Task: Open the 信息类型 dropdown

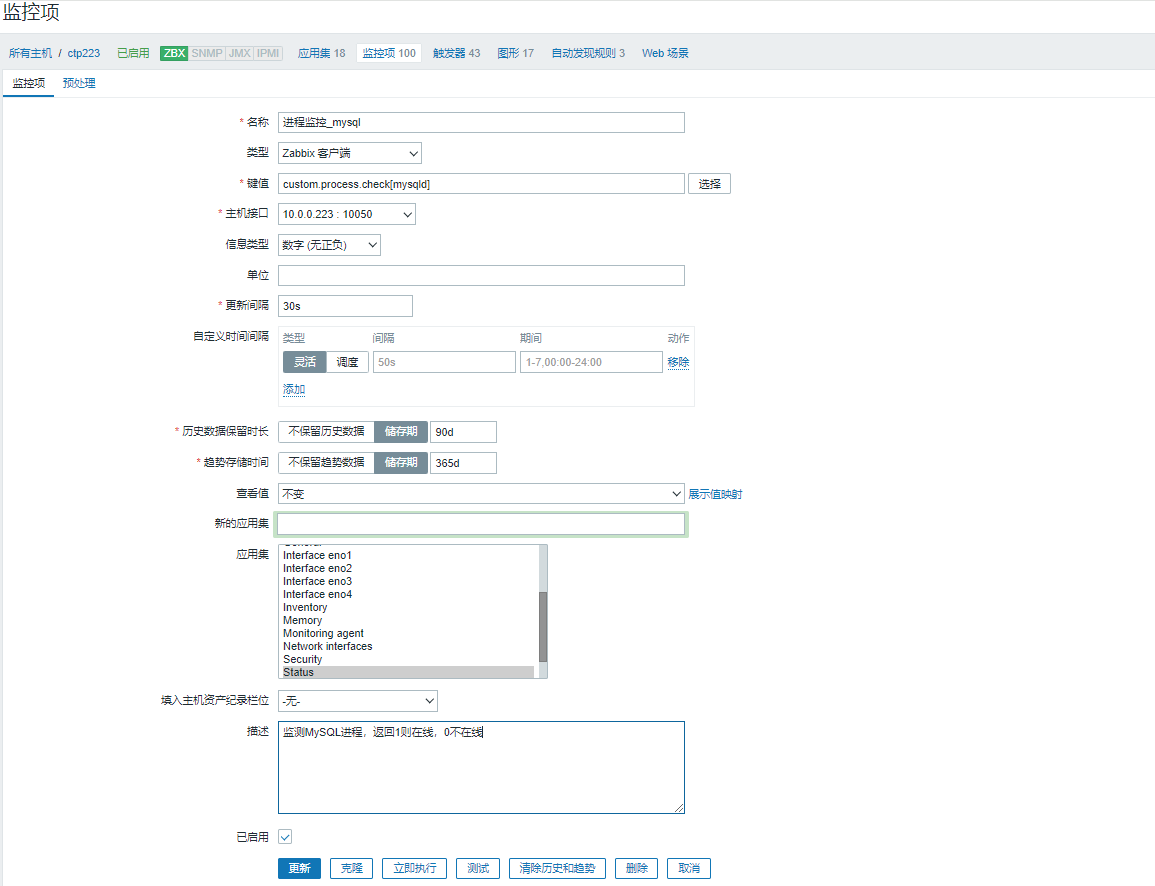Action: click(x=329, y=245)
